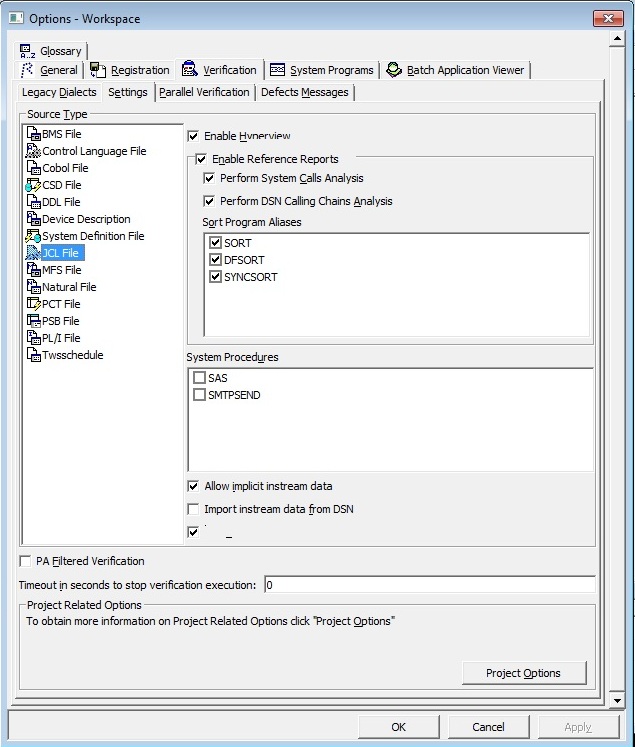Click the Verification tab icon
The width and height of the screenshot is (635, 747).
190,70
